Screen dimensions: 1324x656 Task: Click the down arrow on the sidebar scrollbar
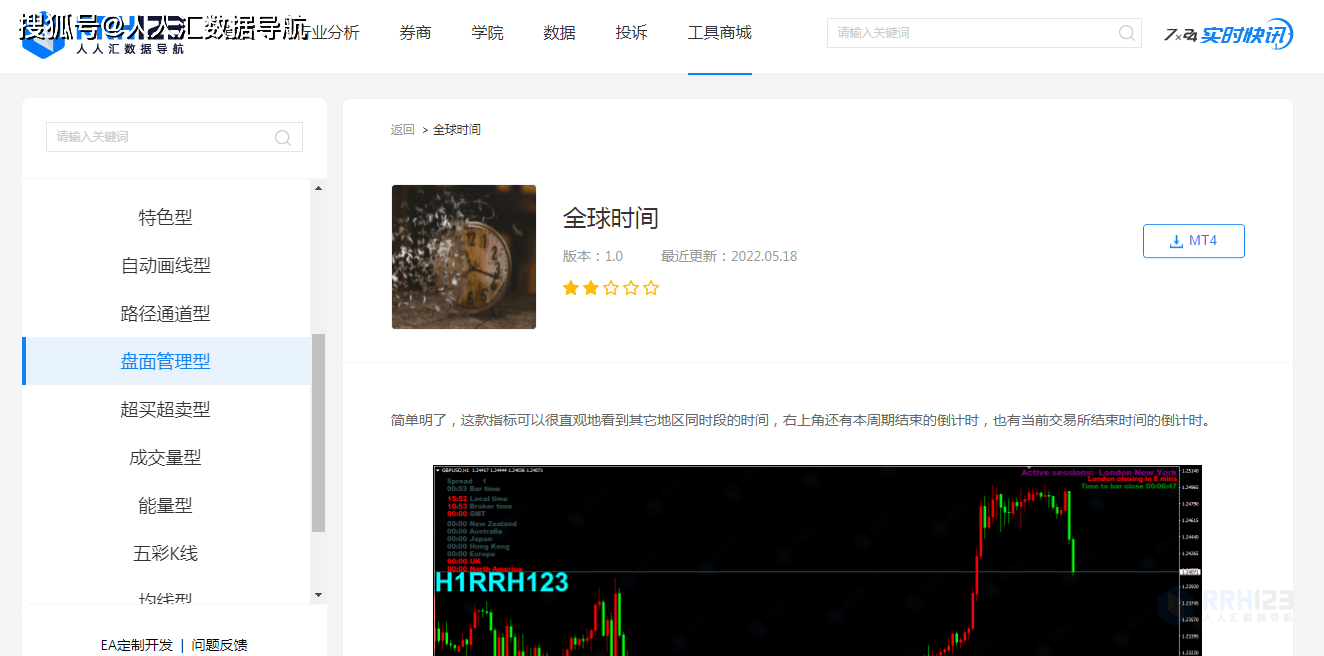[320, 594]
